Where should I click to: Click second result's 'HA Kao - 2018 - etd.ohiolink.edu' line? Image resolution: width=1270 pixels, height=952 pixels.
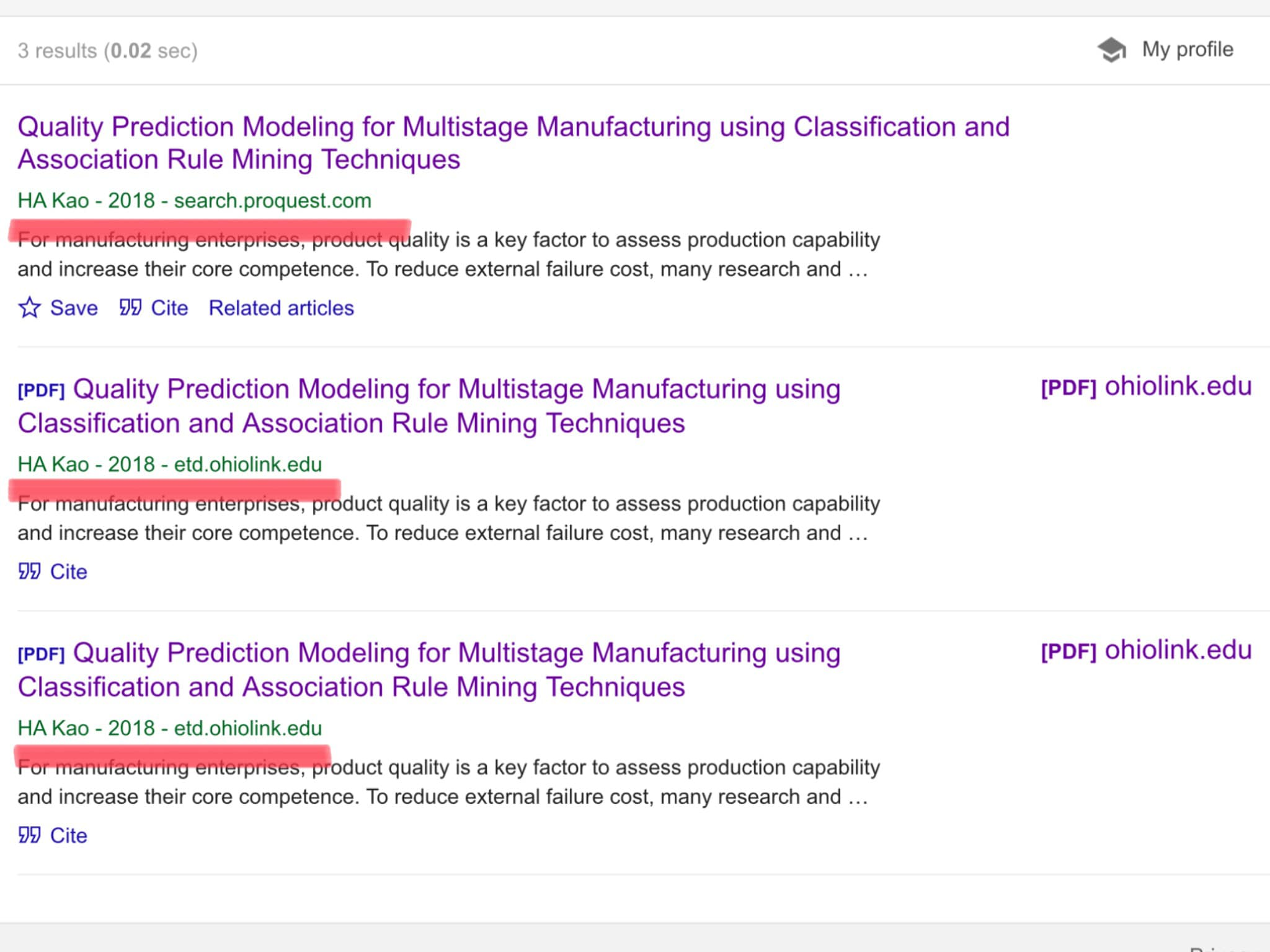pos(170,464)
